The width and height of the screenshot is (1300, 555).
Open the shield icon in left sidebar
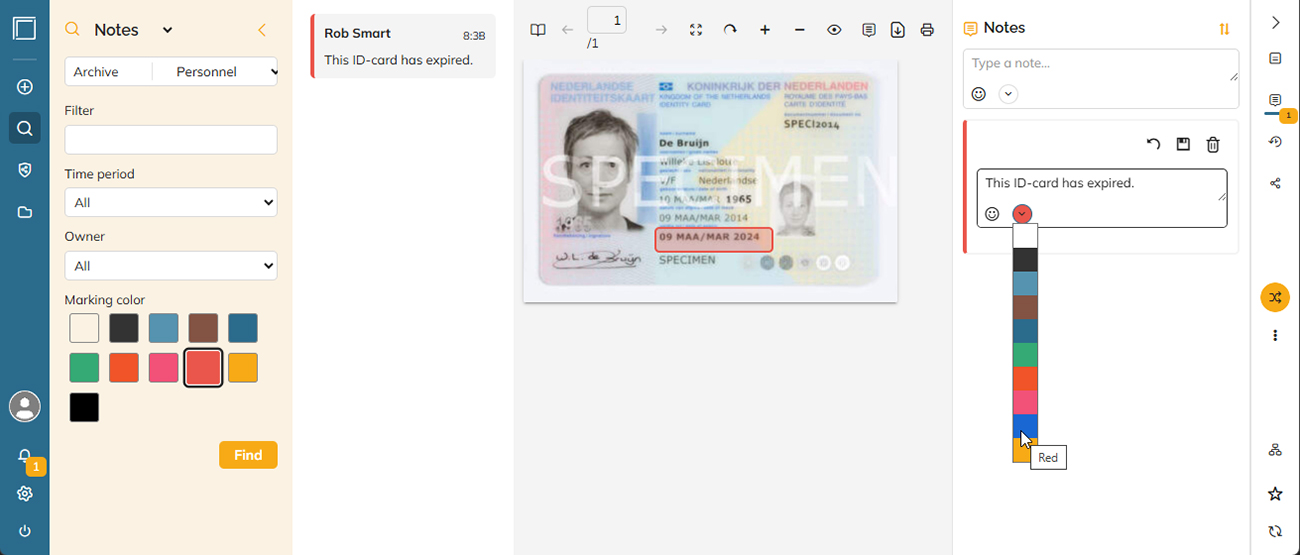(x=25, y=170)
